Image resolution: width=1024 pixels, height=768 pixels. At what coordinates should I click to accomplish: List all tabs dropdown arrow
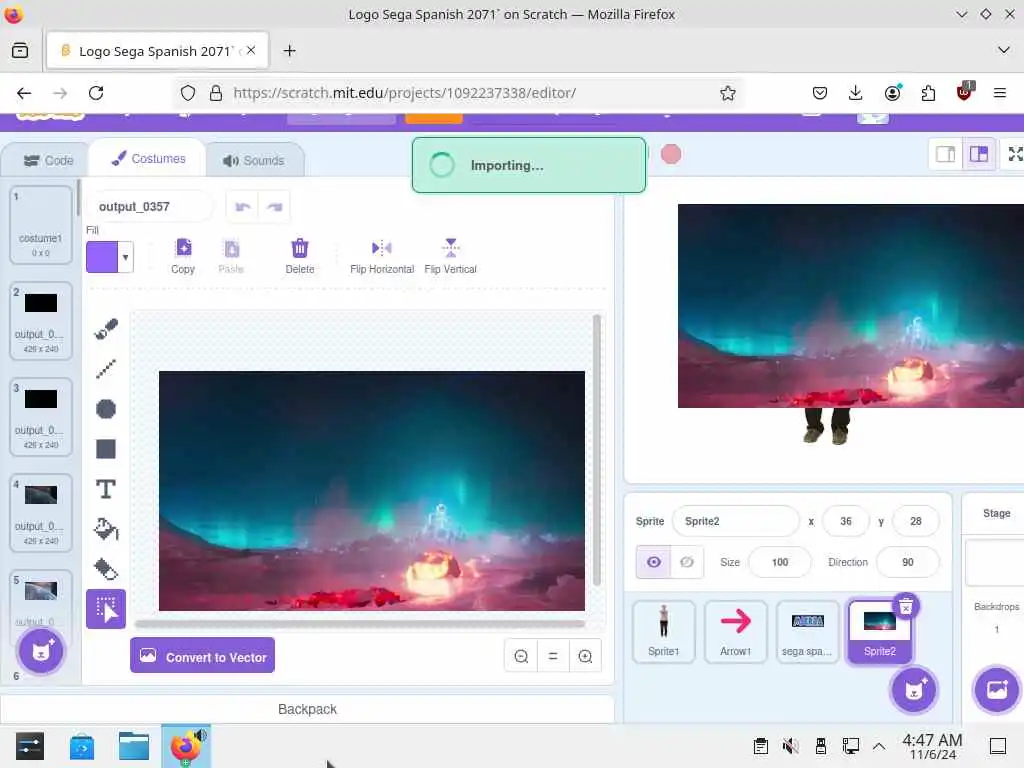pos(1004,50)
